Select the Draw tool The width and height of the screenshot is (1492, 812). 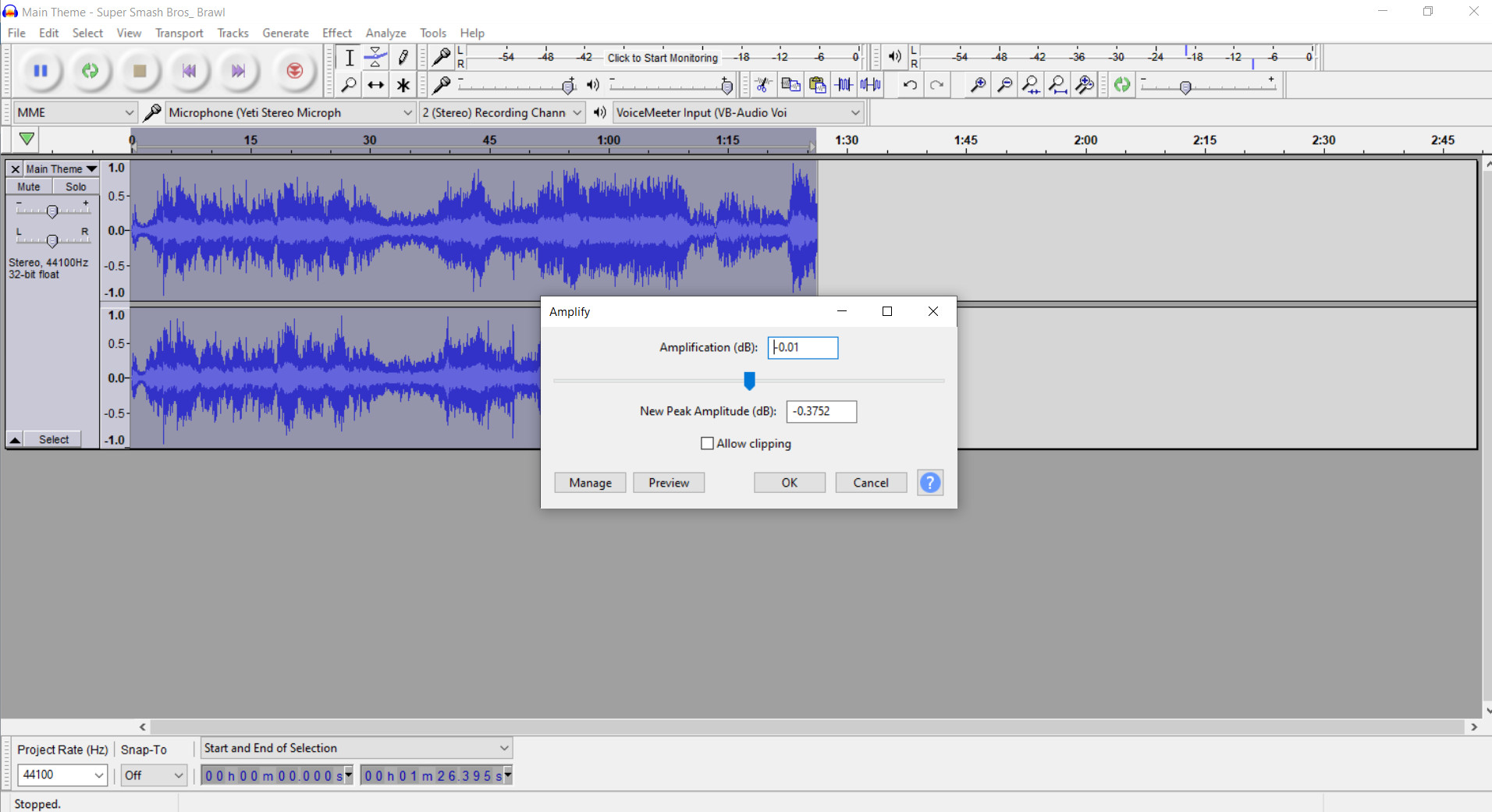(x=403, y=56)
